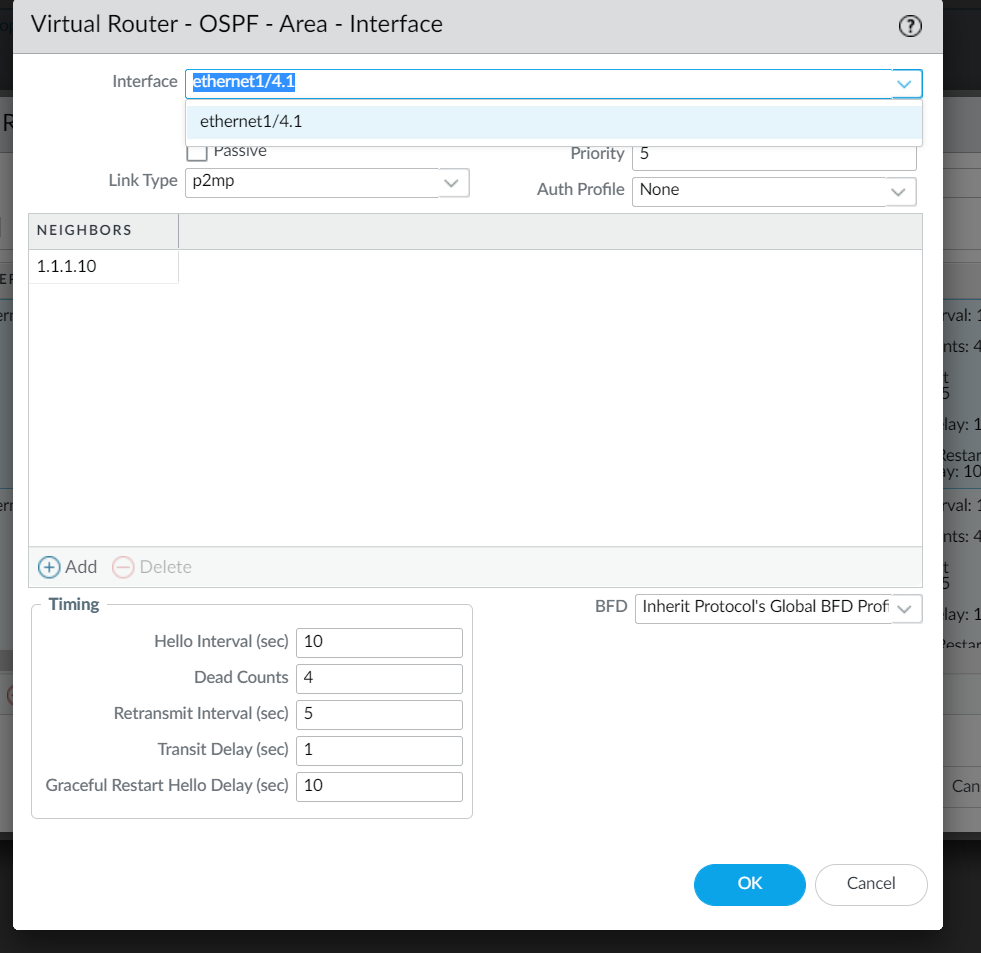
Task: Click the help question mark icon
Action: tap(909, 27)
